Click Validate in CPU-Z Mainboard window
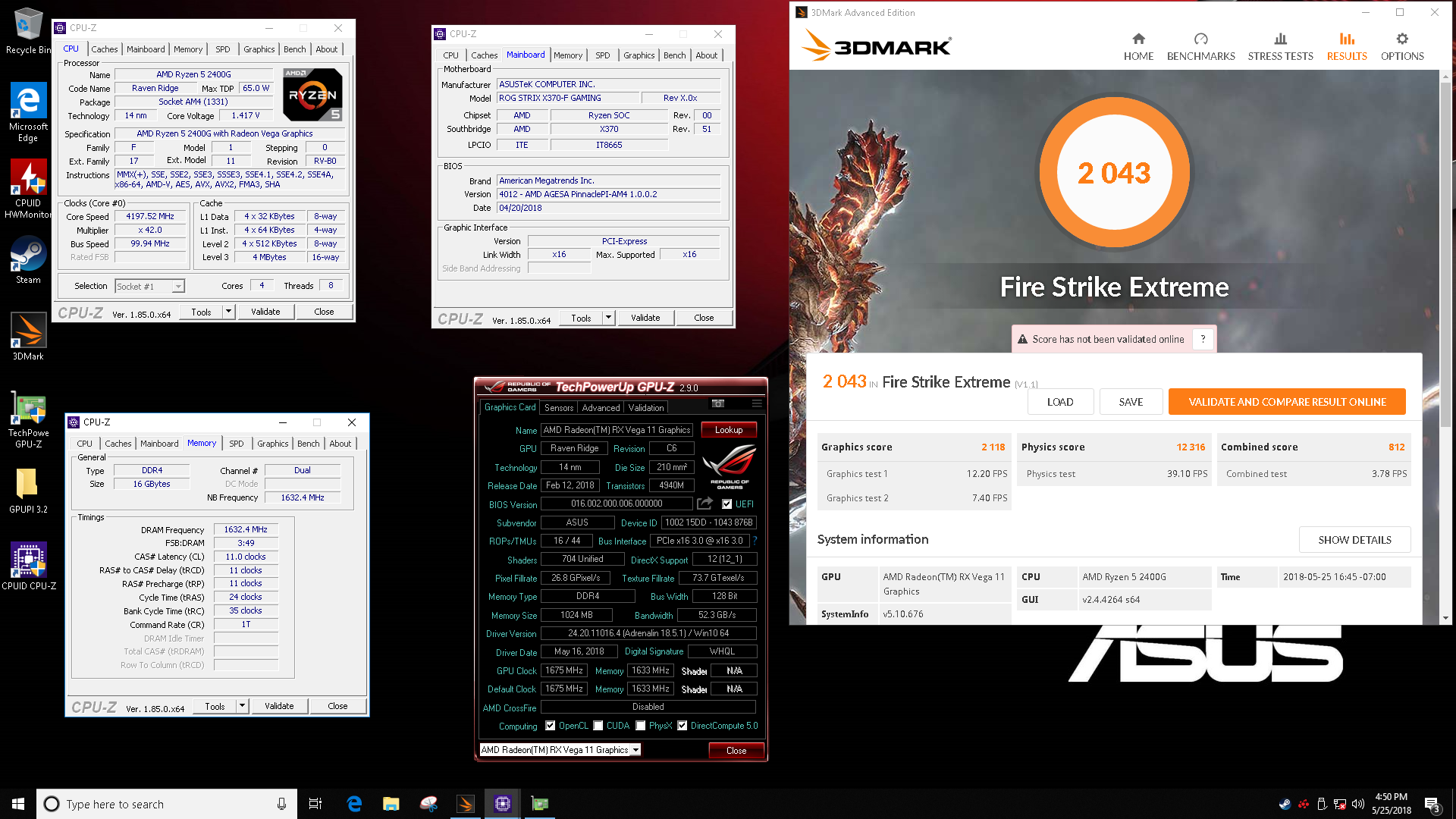 [645, 318]
